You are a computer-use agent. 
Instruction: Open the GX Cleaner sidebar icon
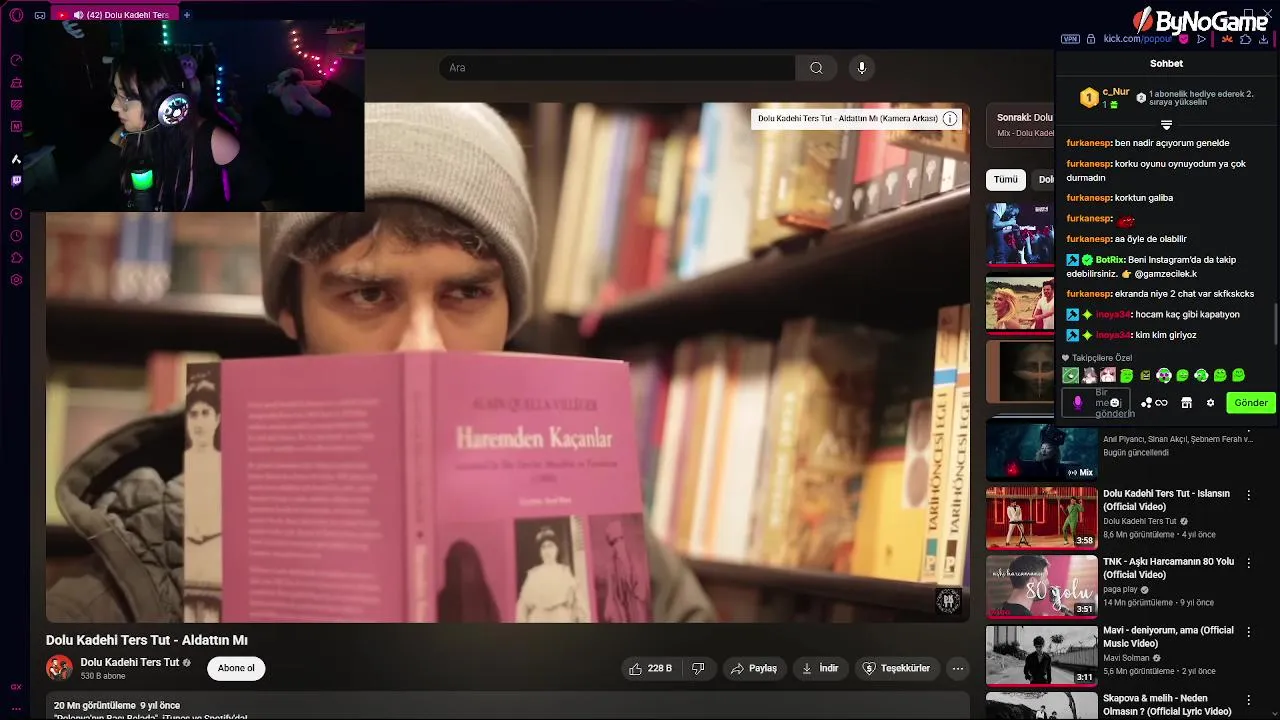tap(16, 83)
